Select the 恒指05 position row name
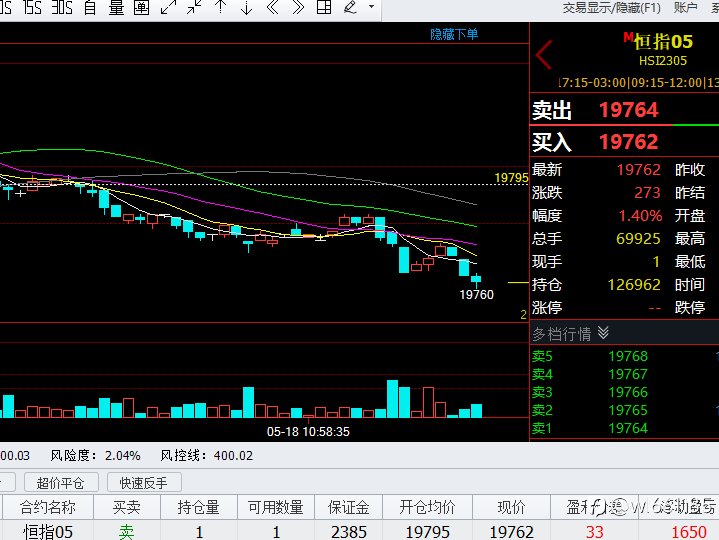 [48, 532]
